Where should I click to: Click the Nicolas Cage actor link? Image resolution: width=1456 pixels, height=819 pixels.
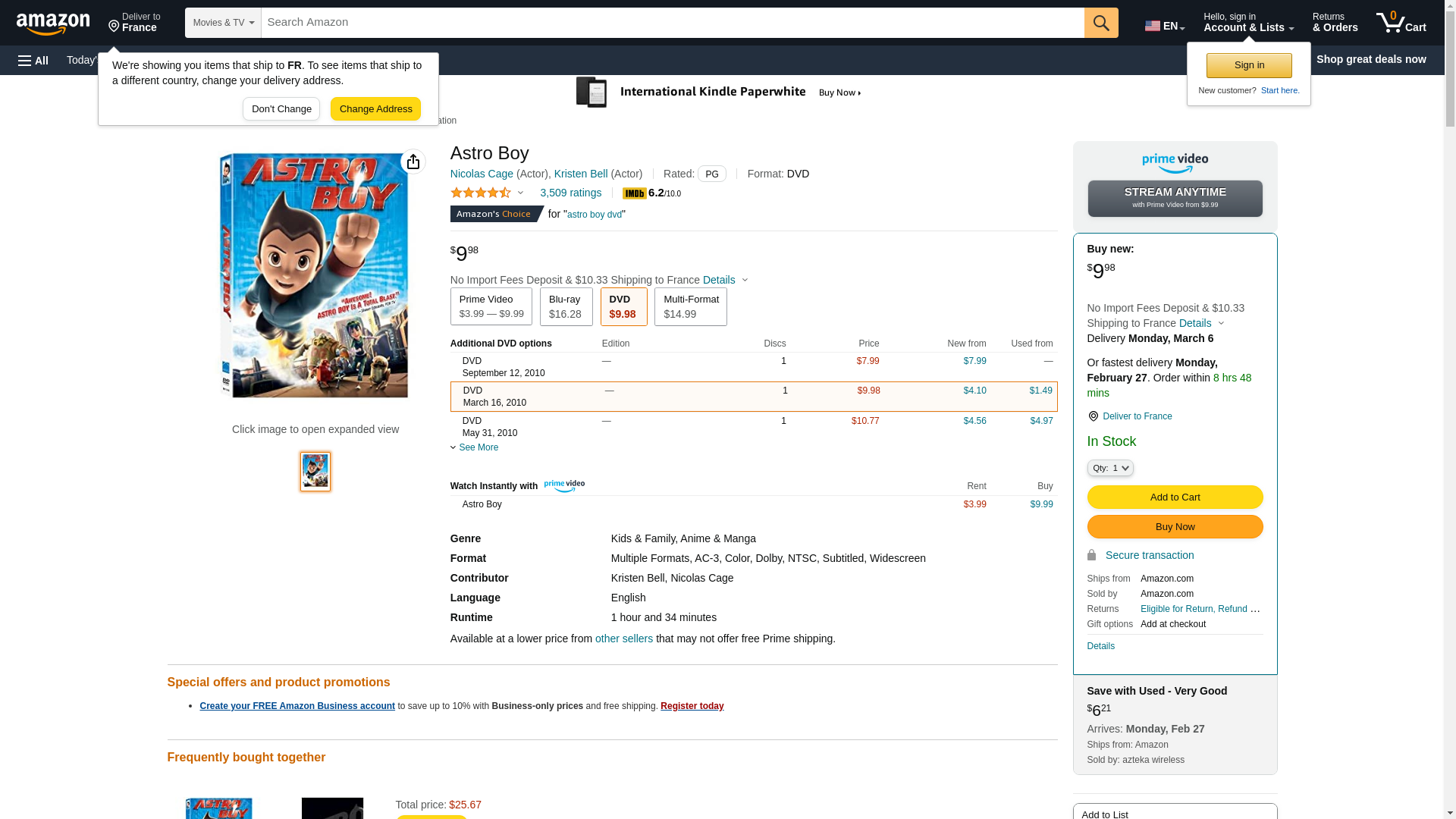[482, 174]
